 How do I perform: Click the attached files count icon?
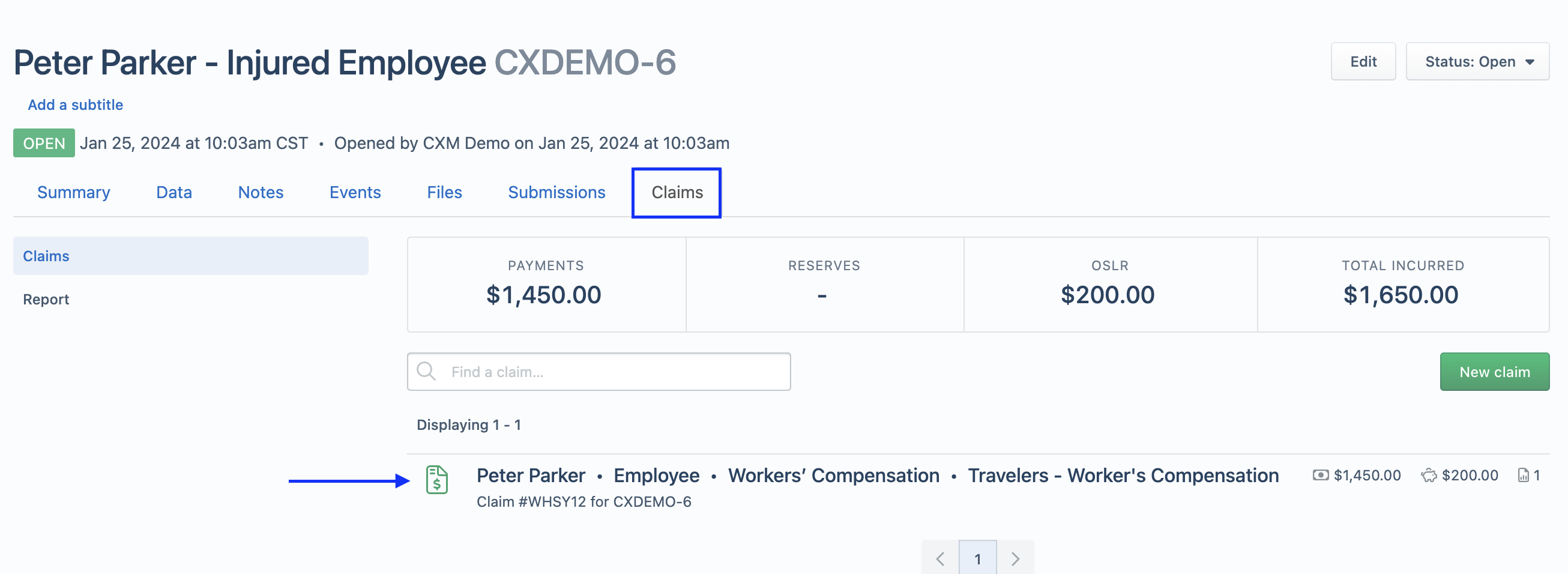point(1523,476)
